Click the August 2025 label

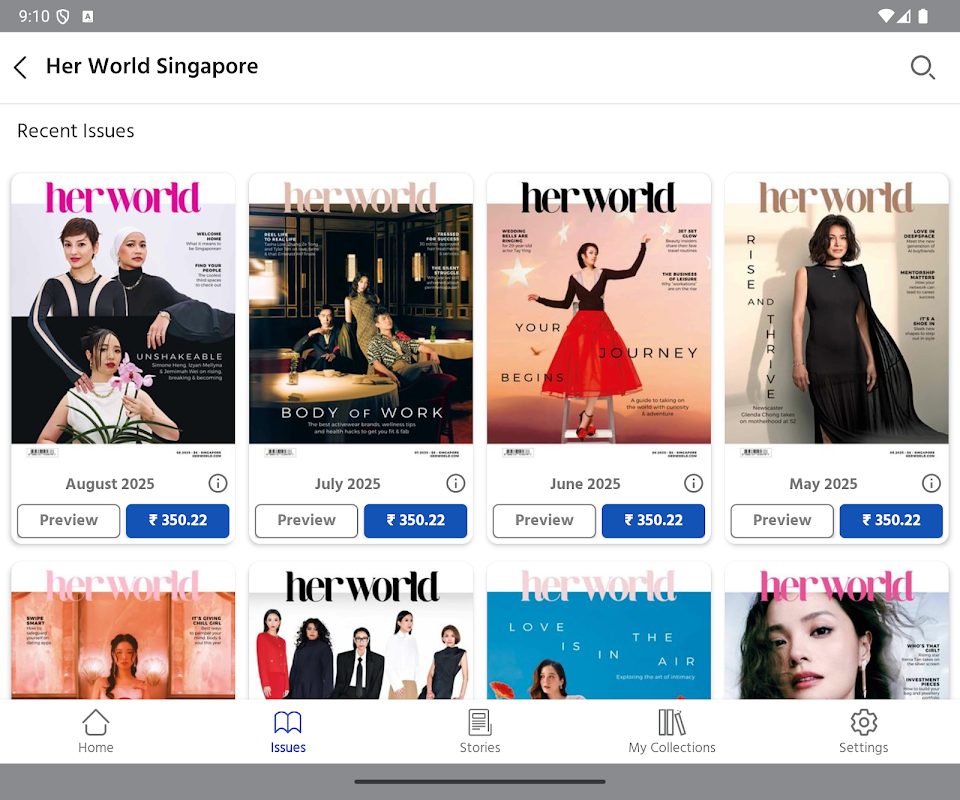[x=110, y=484]
